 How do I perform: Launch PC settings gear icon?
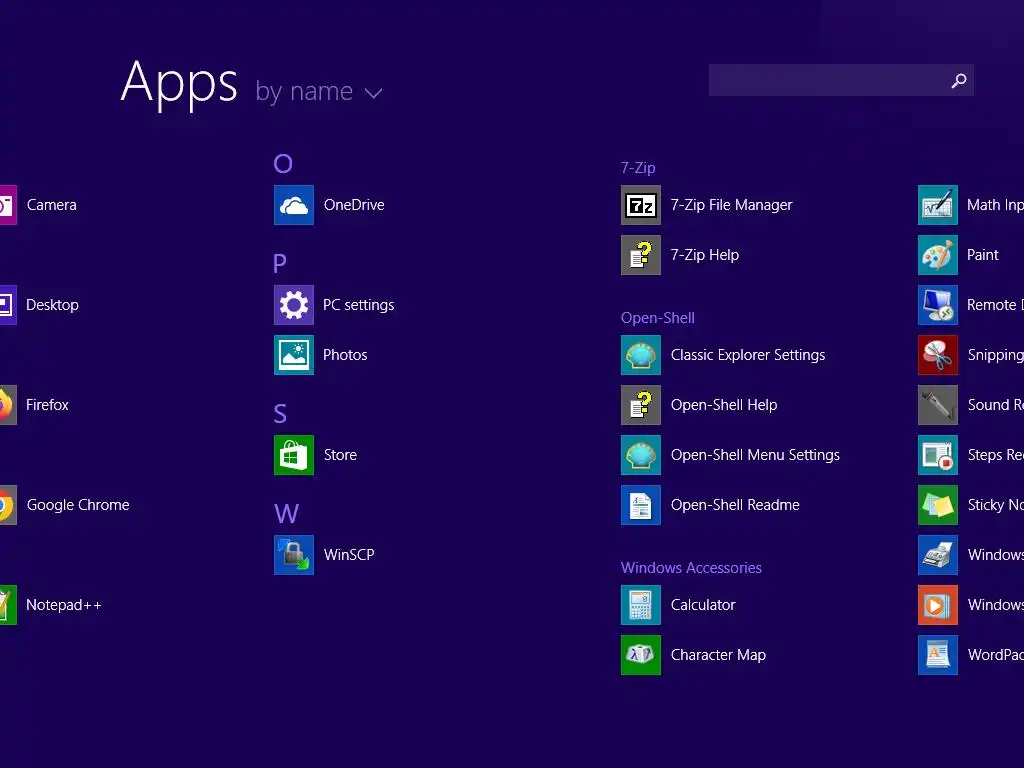tap(294, 305)
